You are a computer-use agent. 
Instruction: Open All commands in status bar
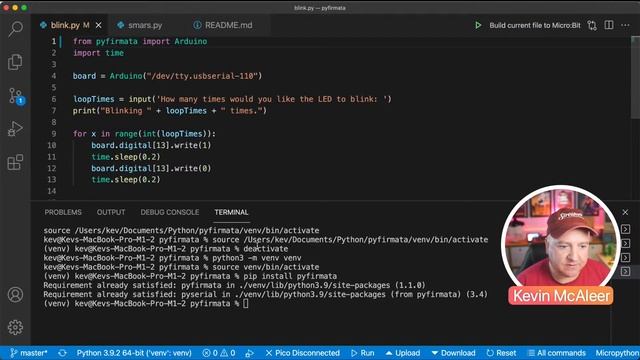point(556,353)
